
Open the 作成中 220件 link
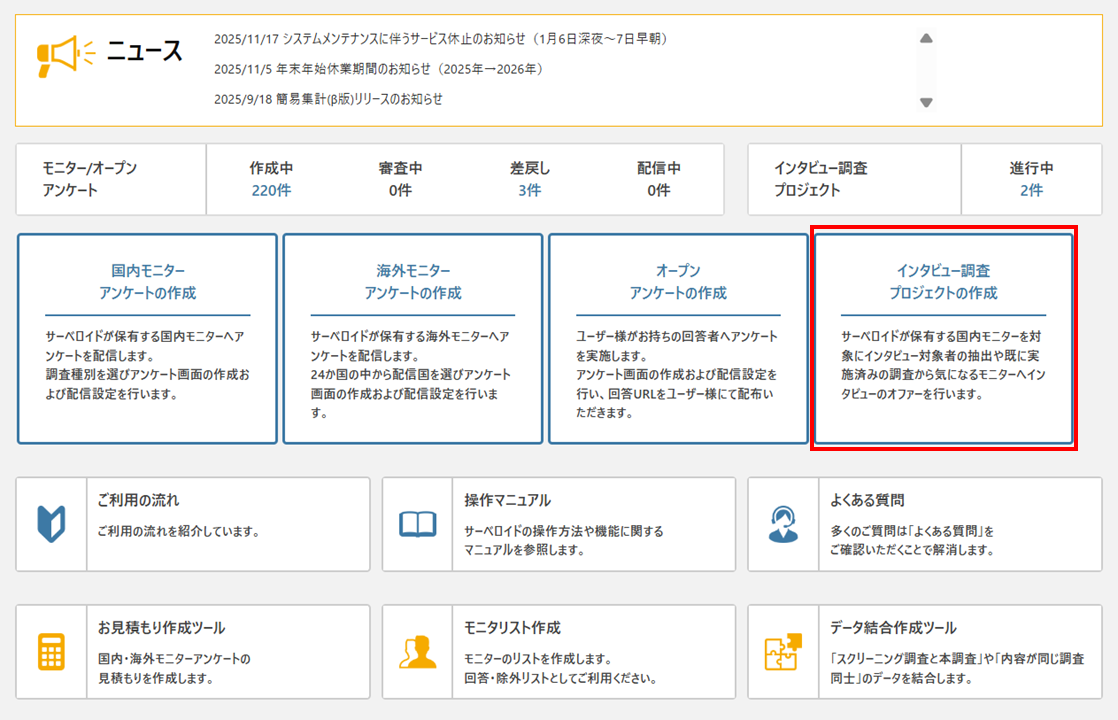[x=270, y=190]
